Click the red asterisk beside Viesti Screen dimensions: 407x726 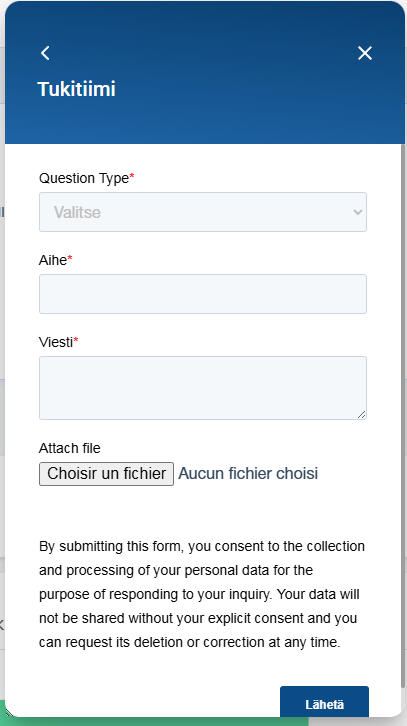(76, 340)
